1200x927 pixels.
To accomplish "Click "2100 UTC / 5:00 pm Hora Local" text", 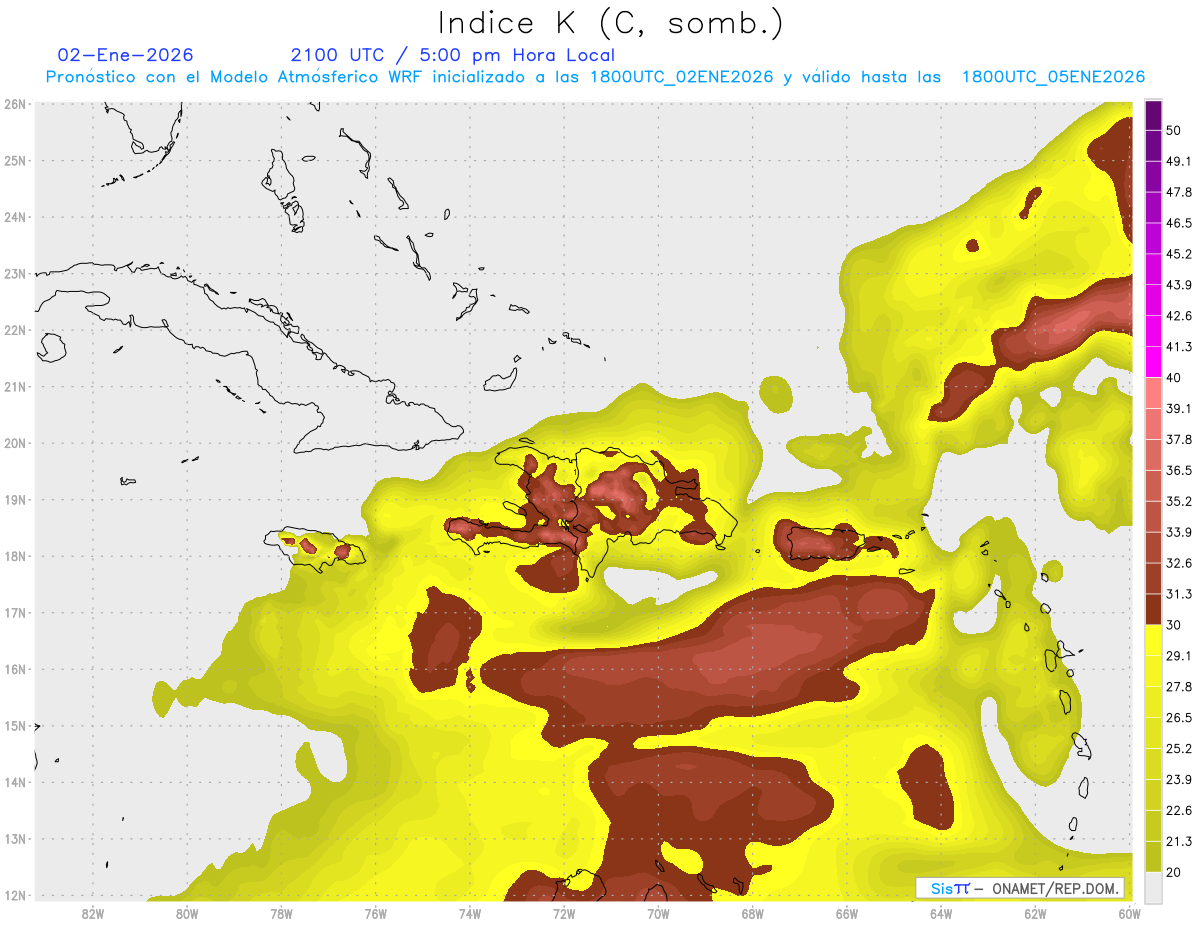I will [x=453, y=55].
